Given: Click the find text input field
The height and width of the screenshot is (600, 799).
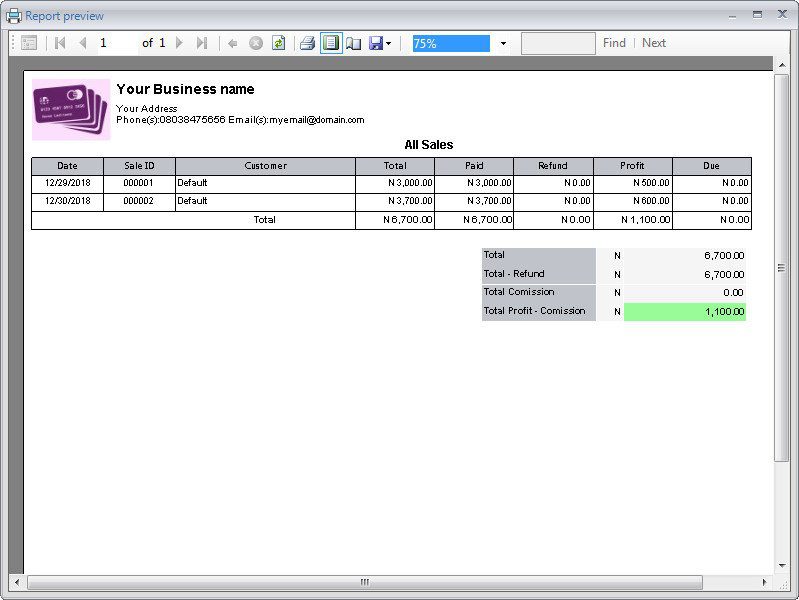Looking at the screenshot, I should (558, 43).
